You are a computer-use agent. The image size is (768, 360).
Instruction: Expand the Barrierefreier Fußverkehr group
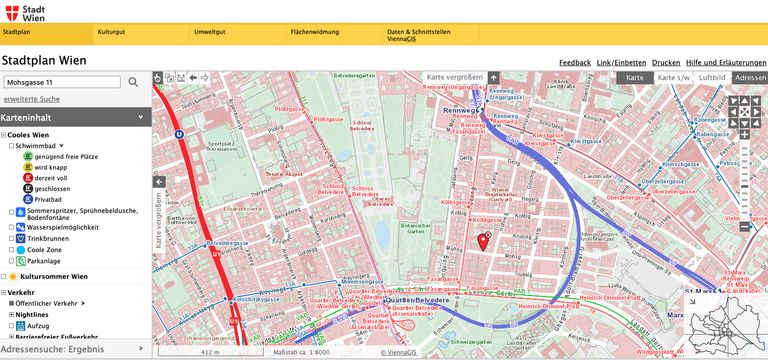click(x=11, y=337)
